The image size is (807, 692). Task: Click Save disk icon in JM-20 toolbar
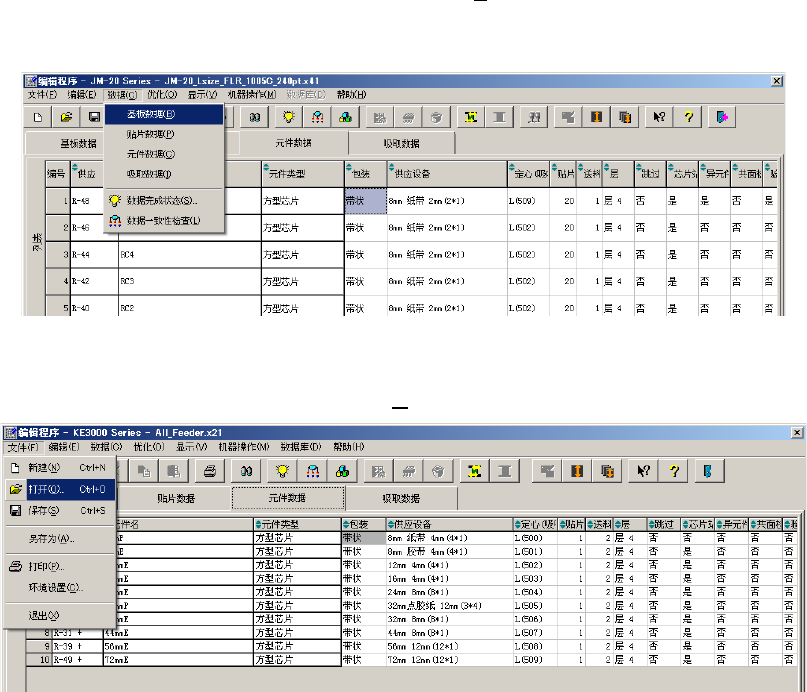click(94, 117)
